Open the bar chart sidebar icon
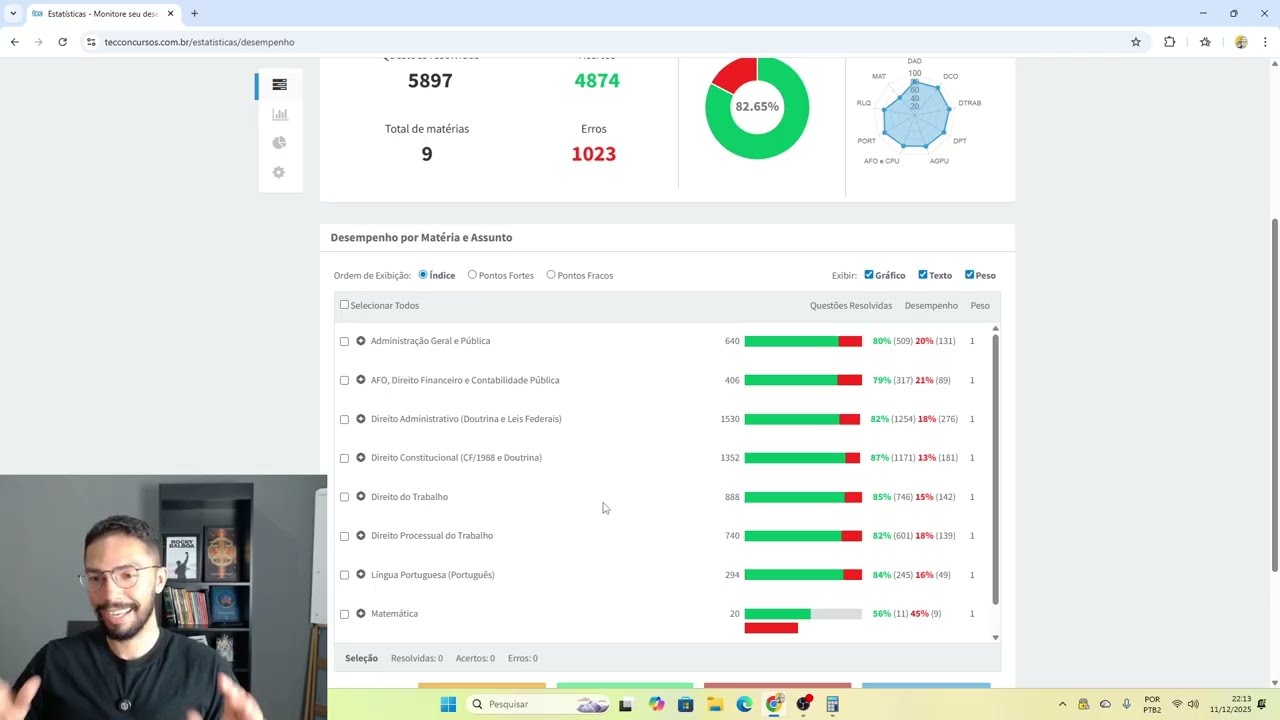This screenshot has width=1280, height=720. click(x=279, y=114)
